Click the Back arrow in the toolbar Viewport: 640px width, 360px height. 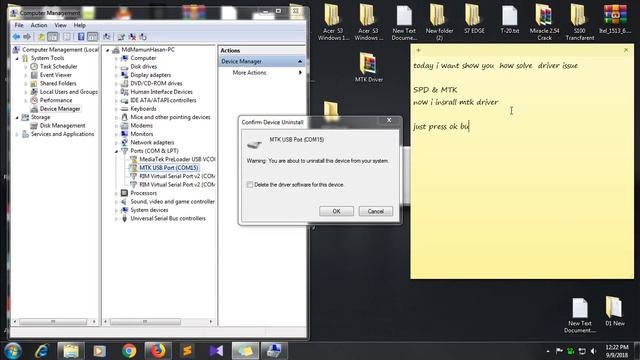click(16, 37)
